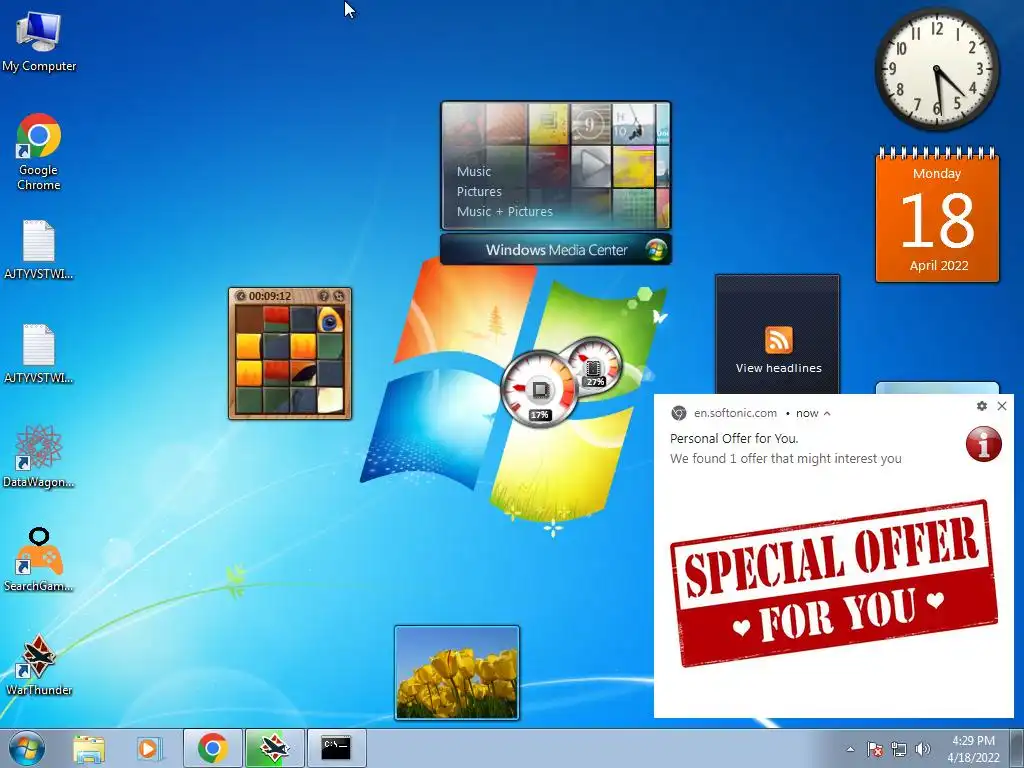Click the CPU usage gauge showing 17%
1024x768 pixels.
pos(539,389)
